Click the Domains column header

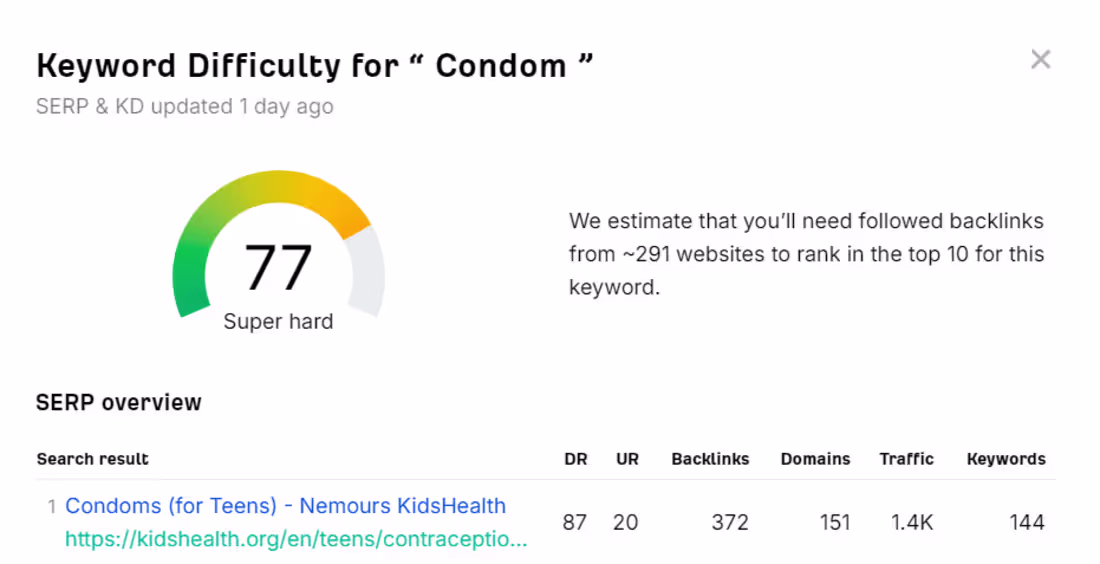pos(815,459)
